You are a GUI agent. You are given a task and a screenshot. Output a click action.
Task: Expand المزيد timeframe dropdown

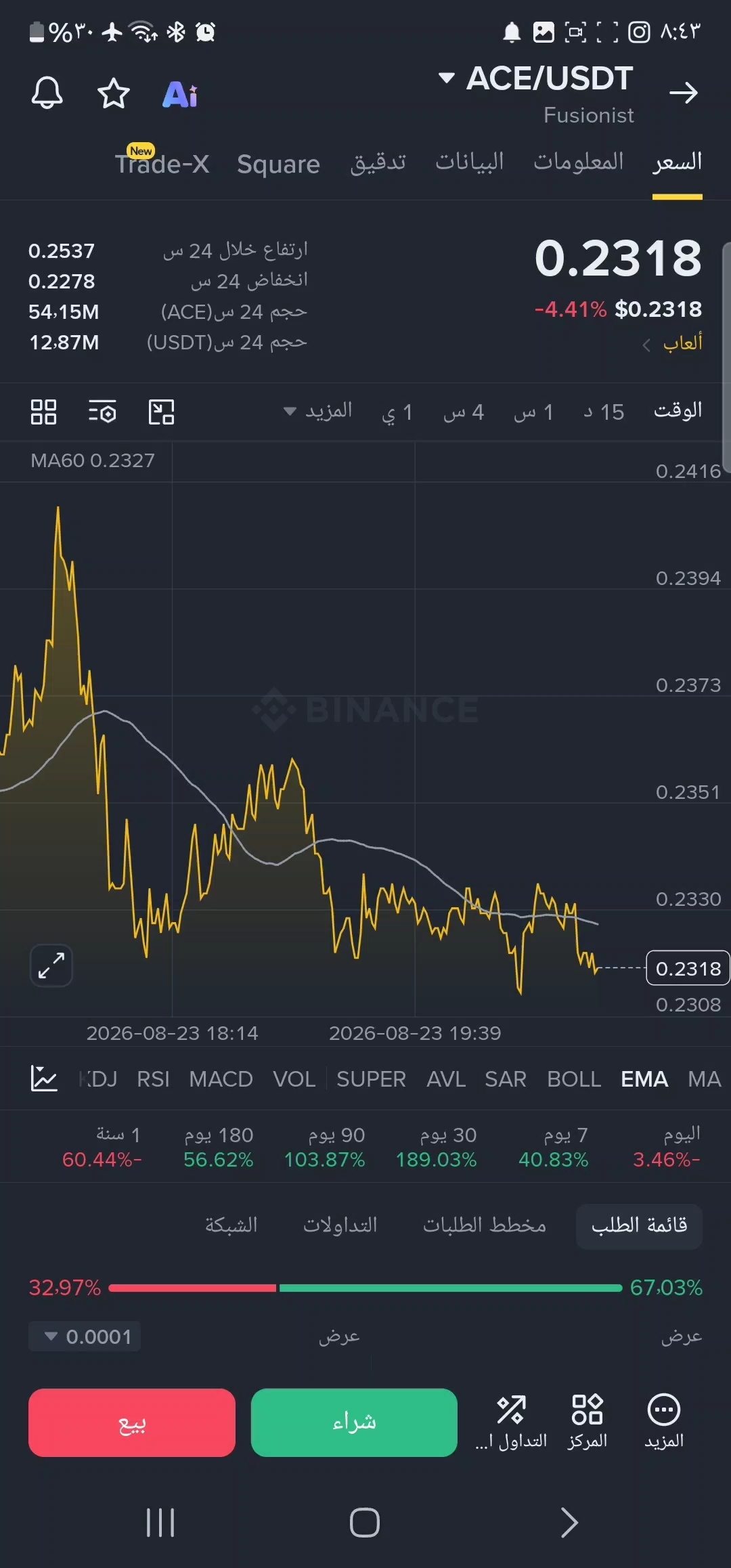coord(317,411)
